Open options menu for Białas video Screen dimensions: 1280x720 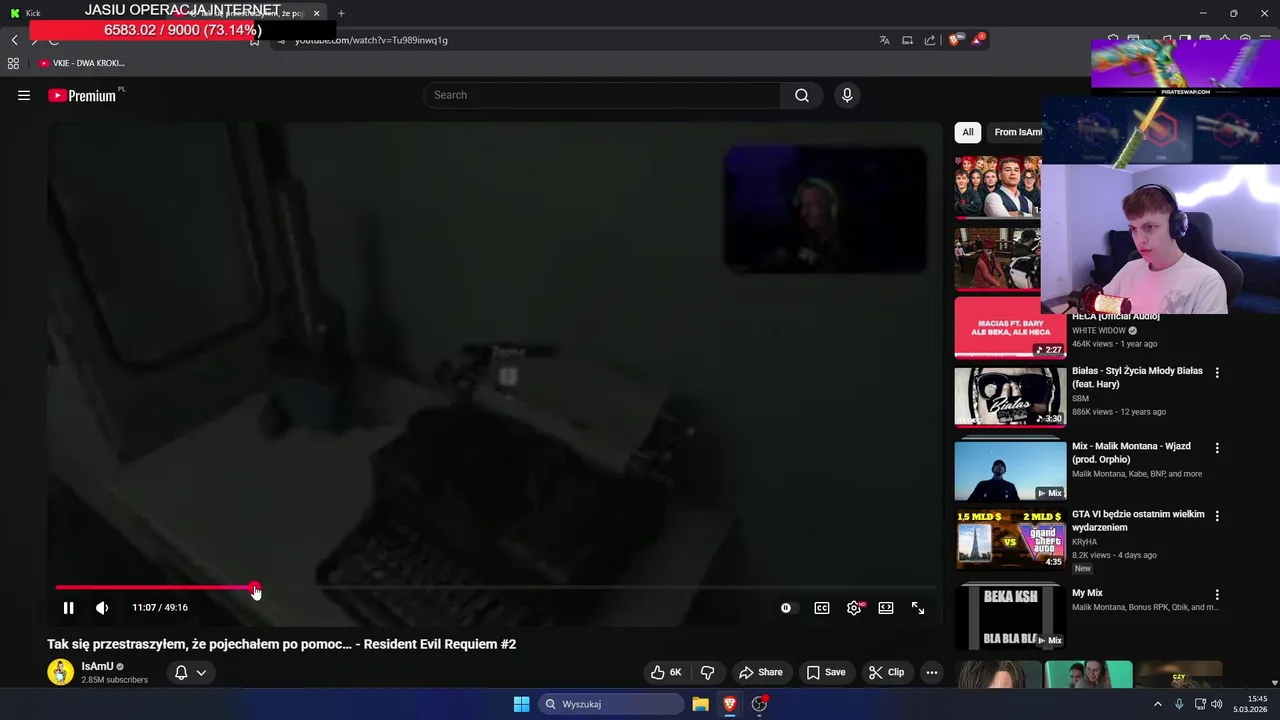1217,372
